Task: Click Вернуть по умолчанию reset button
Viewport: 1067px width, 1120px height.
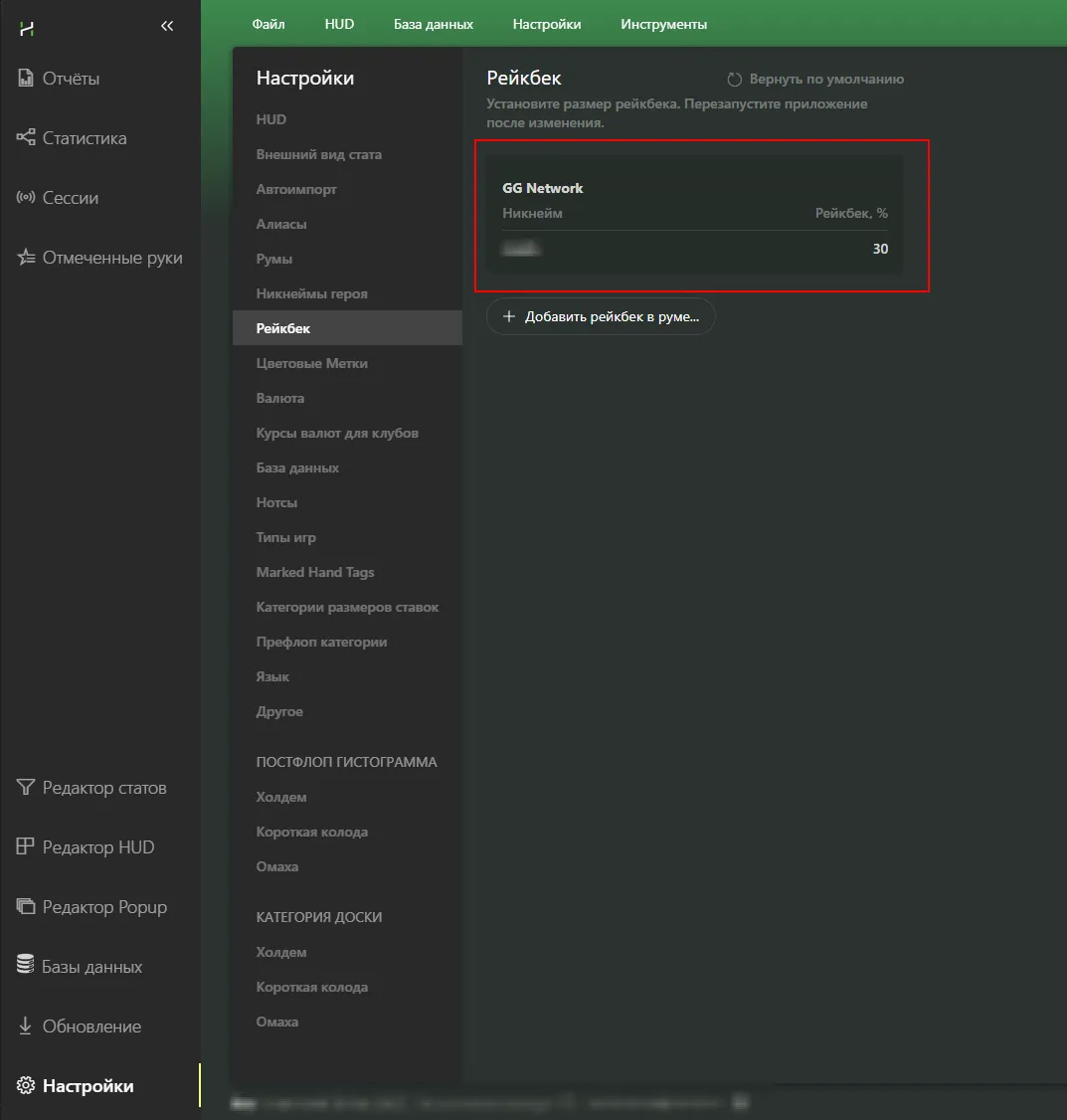Action: 815,80
